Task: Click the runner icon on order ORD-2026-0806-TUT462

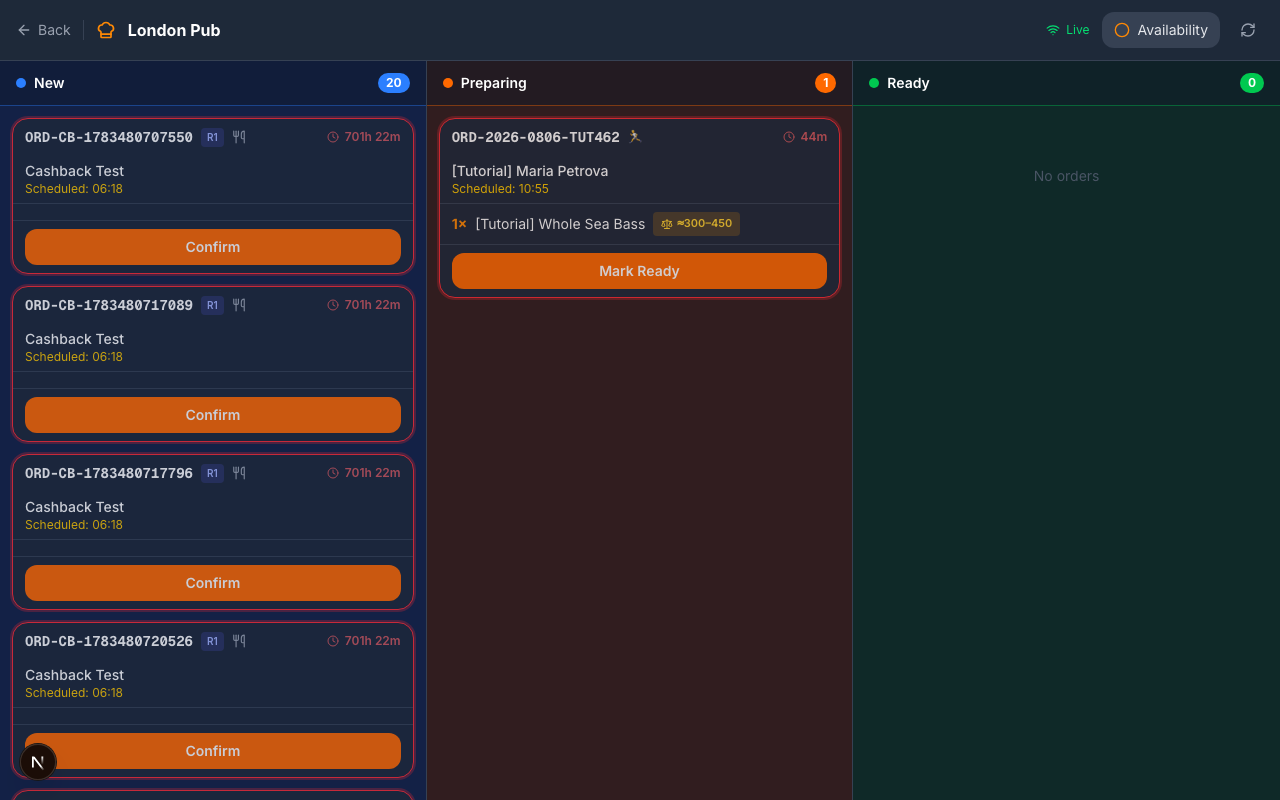Action: point(635,137)
